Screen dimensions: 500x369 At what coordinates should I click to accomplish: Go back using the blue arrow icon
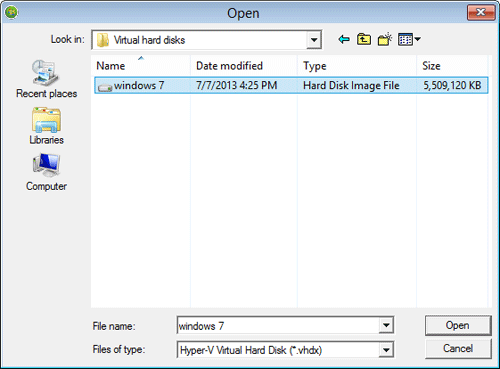[344, 40]
